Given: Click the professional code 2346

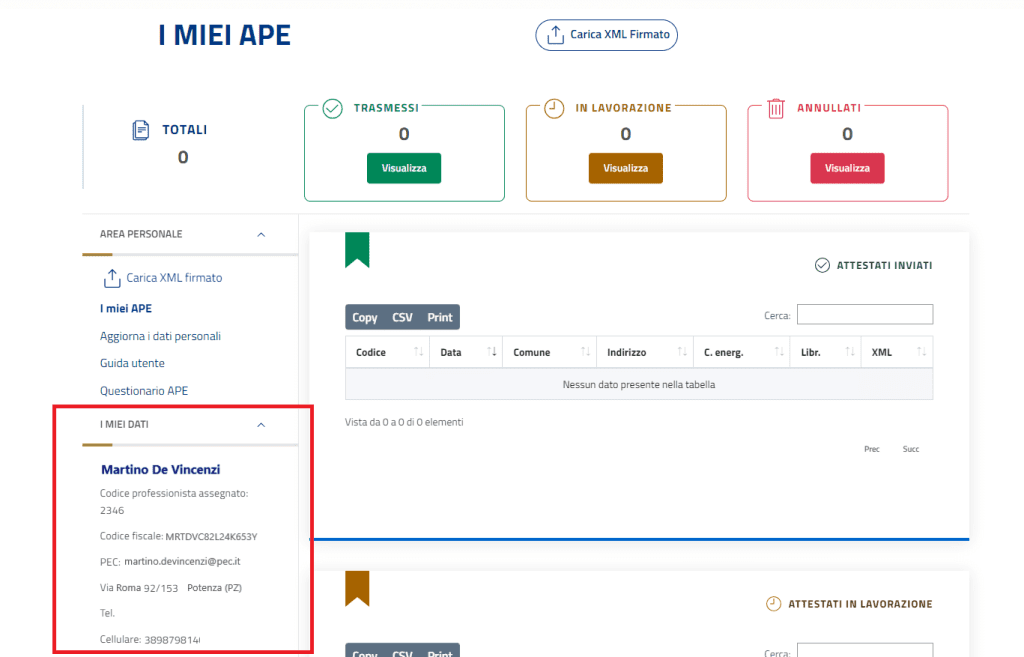Looking at the screenshot, I should [x=112, y=511].
